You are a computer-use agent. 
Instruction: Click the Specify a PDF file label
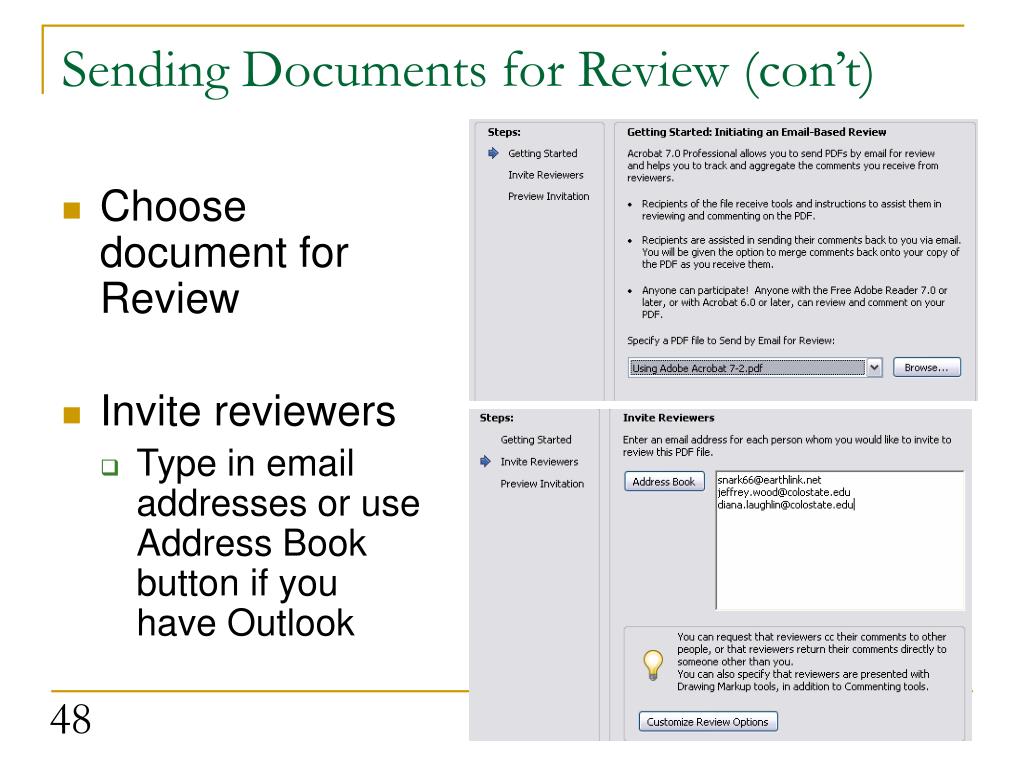(x=731, y=341)
